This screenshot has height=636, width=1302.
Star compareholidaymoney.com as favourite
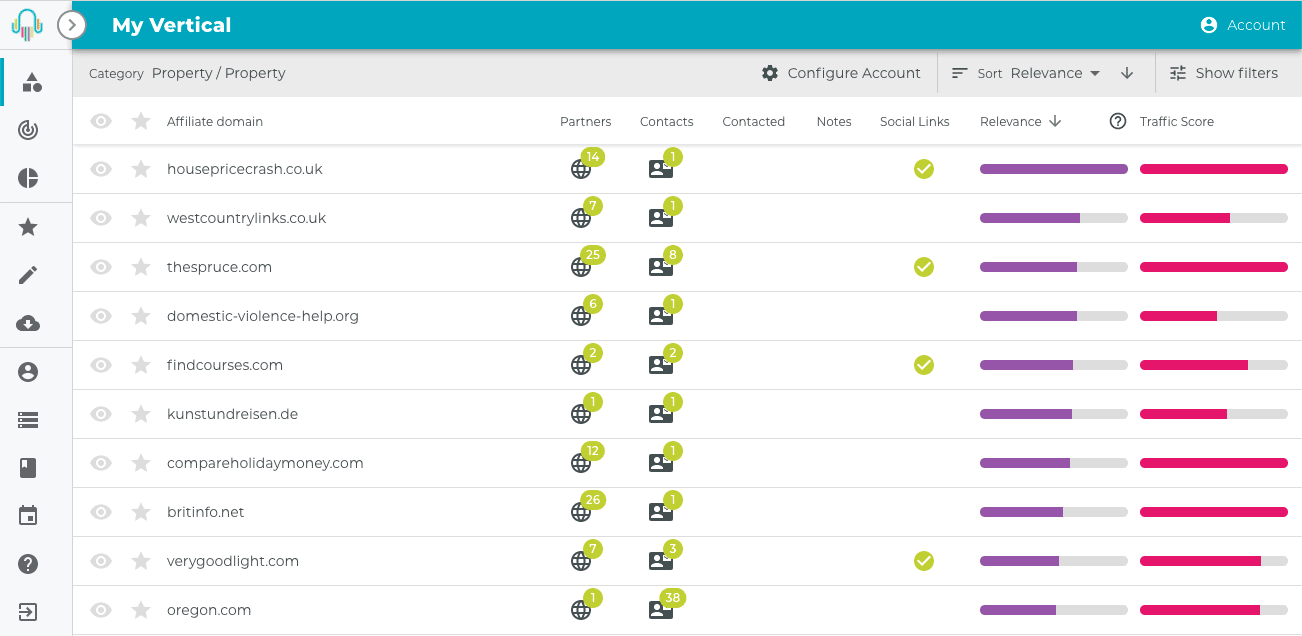pyautogui.click(x=141, y=463)
